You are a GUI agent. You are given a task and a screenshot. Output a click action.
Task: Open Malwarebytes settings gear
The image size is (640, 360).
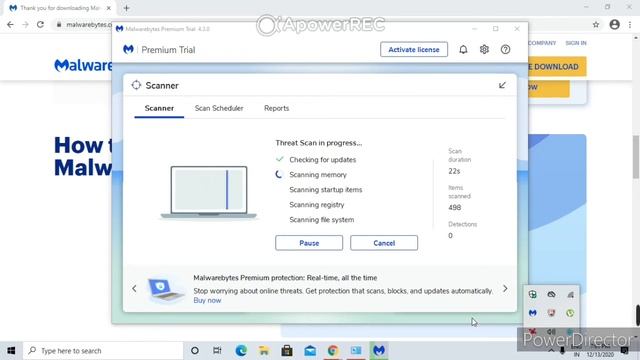pos(484,49)
